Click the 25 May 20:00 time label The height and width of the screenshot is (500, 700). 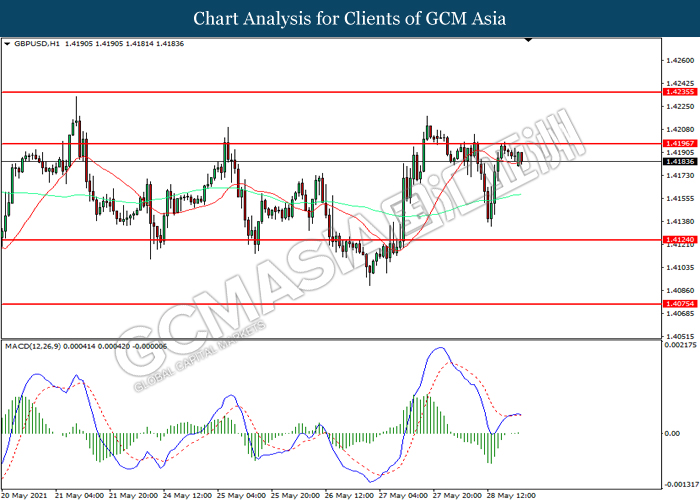(295, 496)
